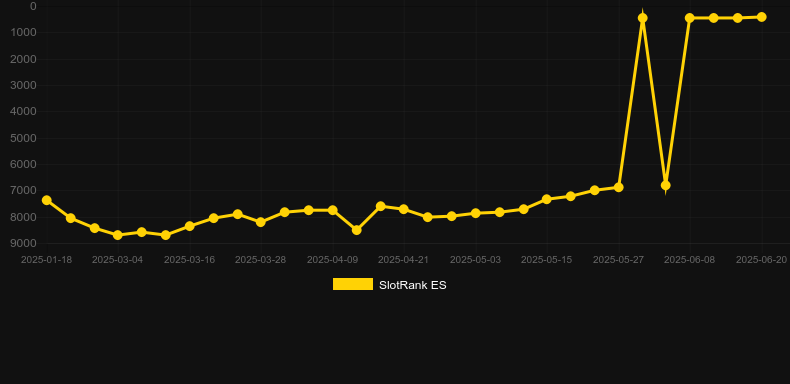
Task: Click the 2025-05-27 date label
Action: (x=619, y=260)
